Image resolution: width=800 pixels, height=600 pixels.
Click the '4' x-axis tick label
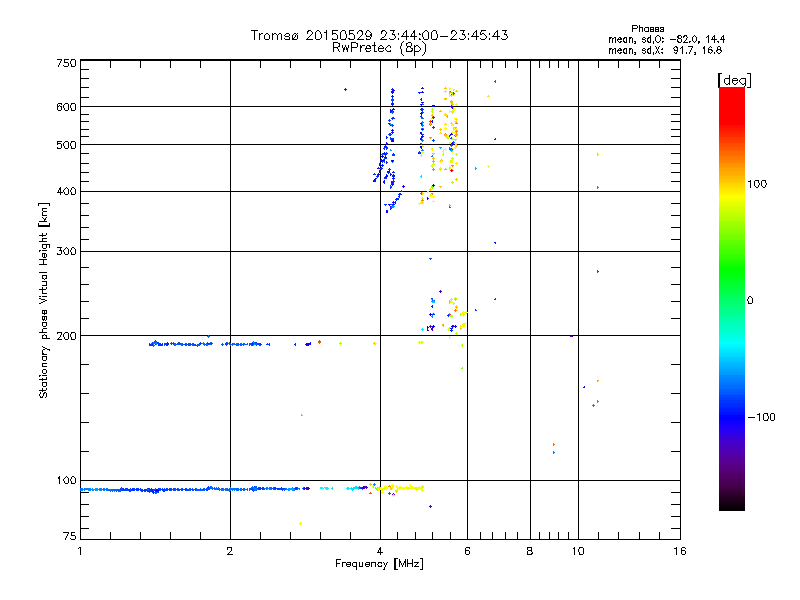(380, 551)
